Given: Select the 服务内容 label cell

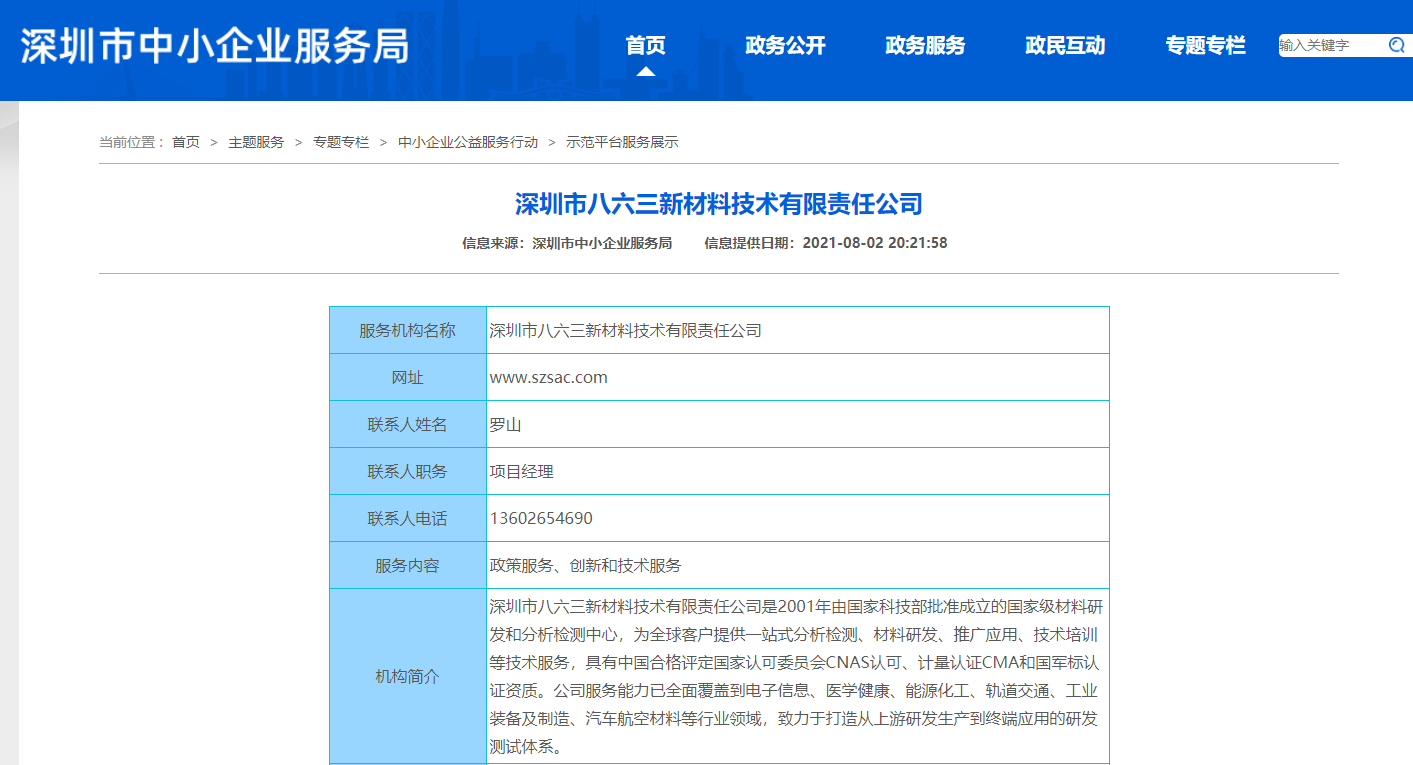Looking at the screenshot, I should pyautogui.click(x=408, y=565).
